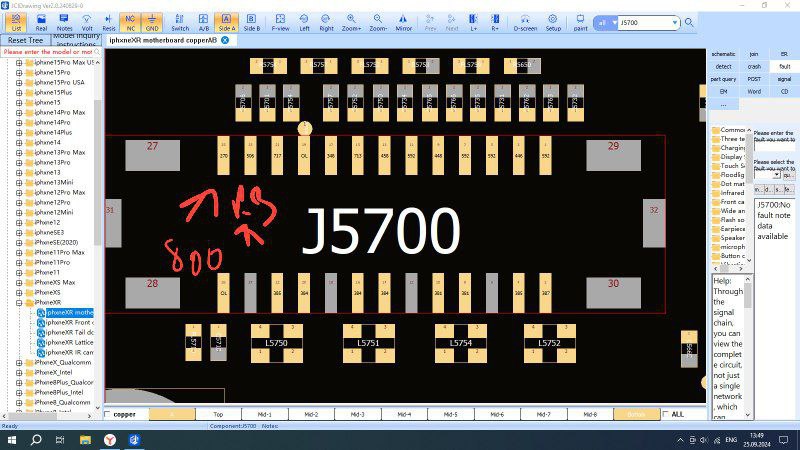This screenshot has width=800, height=450.
Task: Switch to Top layer tab
Action: coord(218,414)
